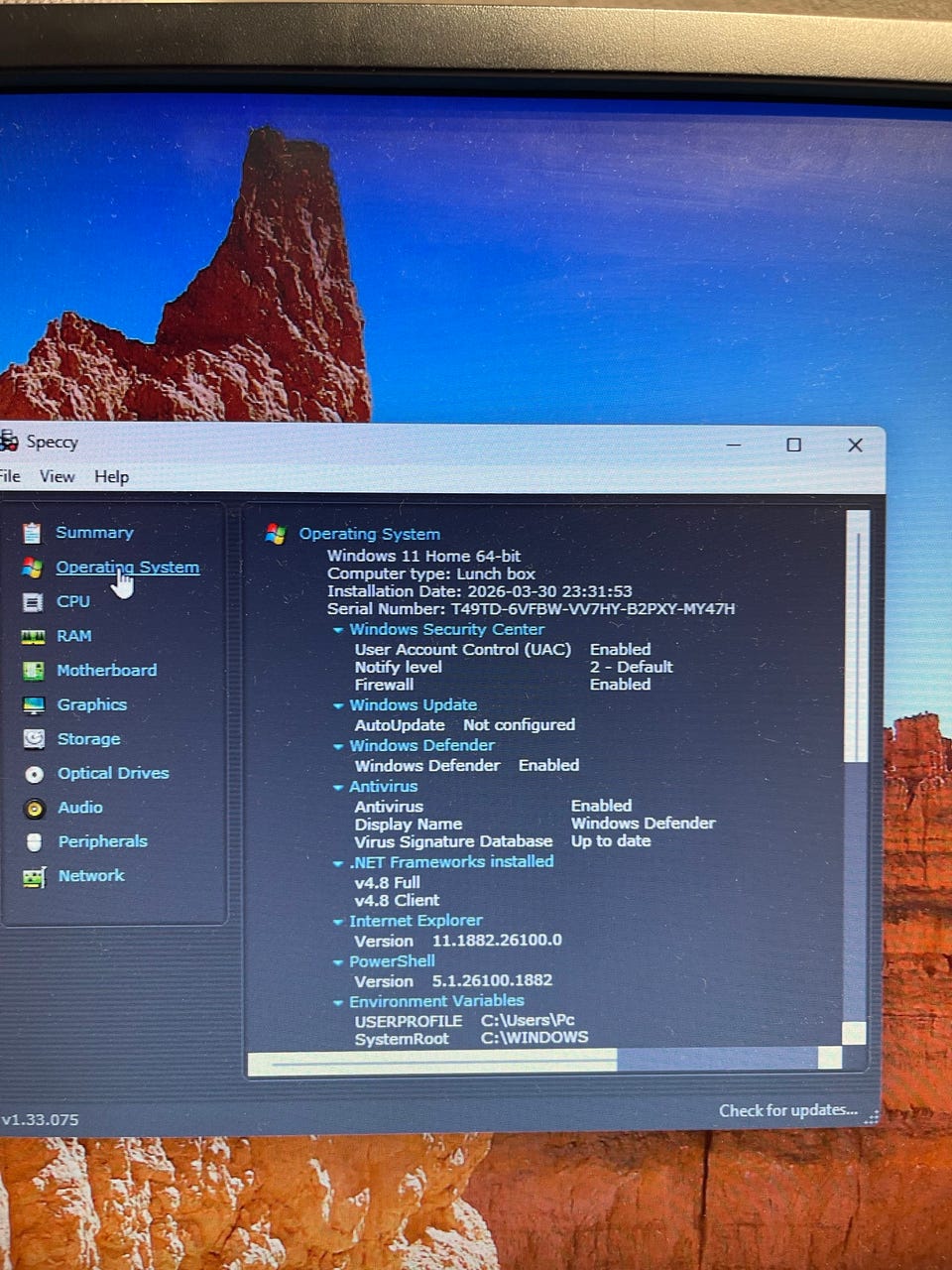Open the Summary section
This screenshot has width=952, height=1270.
click(94, 533)
